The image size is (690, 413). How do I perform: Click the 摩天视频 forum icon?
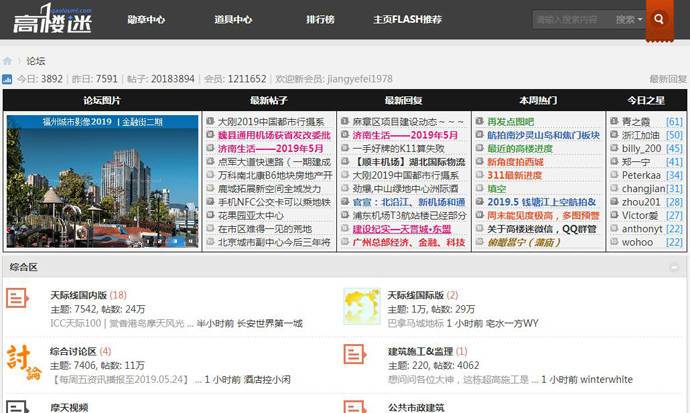point(18,406)
